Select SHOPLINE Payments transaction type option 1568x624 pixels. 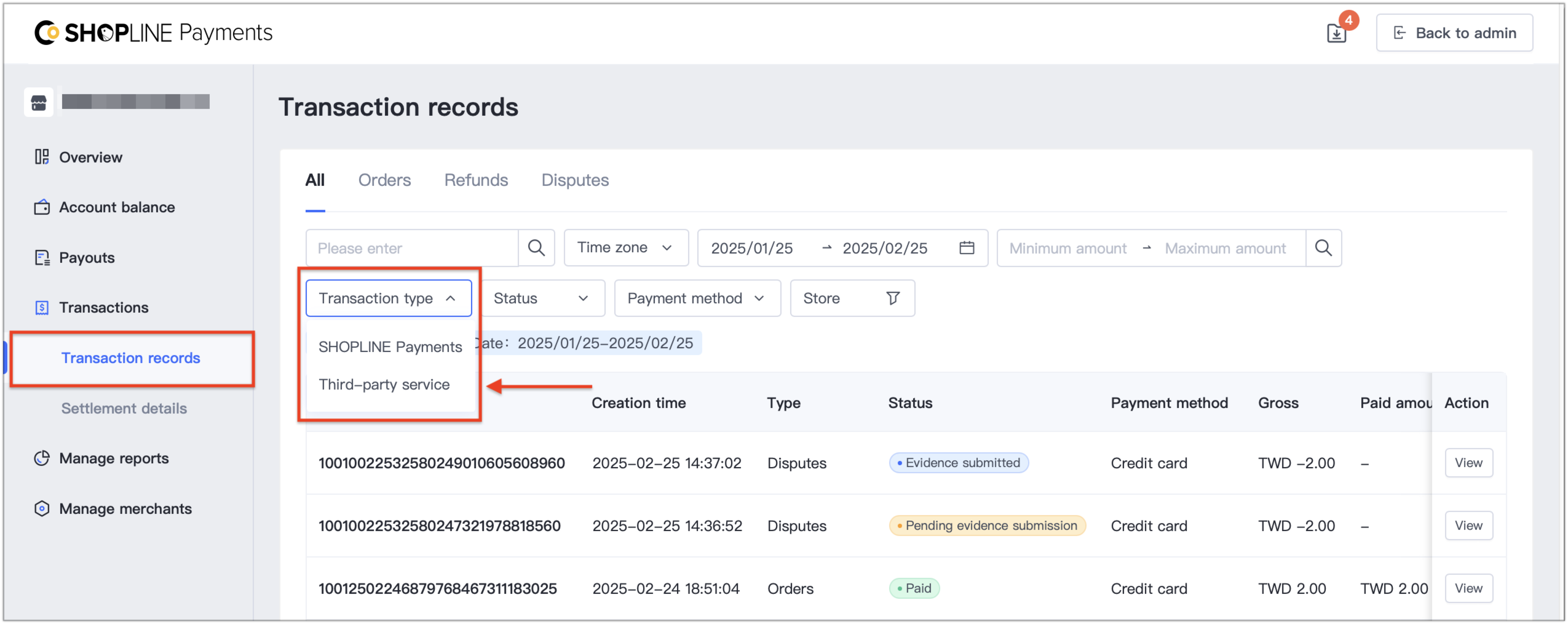[390, 347]
